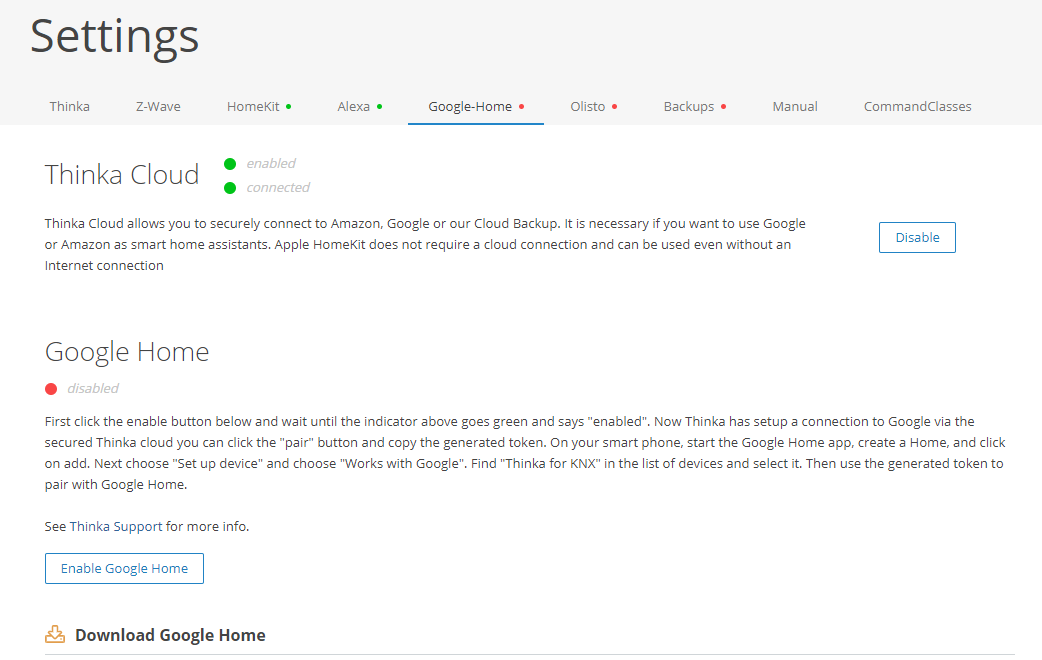1042x660 pixels.
Task: Expand the Download Google Home section
Action: click(x=170, y=635)
